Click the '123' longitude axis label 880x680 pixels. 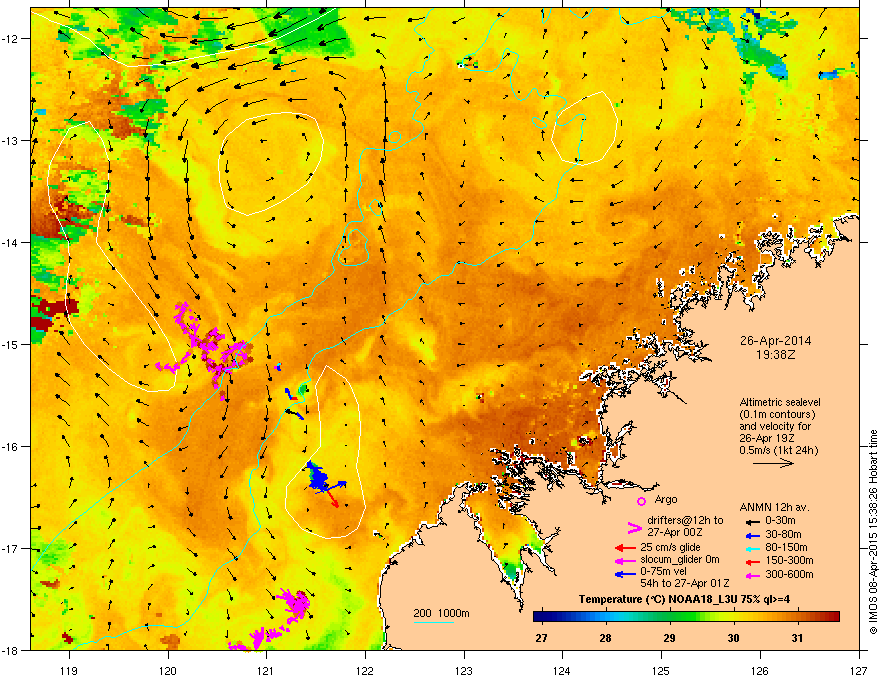(464, 670)
